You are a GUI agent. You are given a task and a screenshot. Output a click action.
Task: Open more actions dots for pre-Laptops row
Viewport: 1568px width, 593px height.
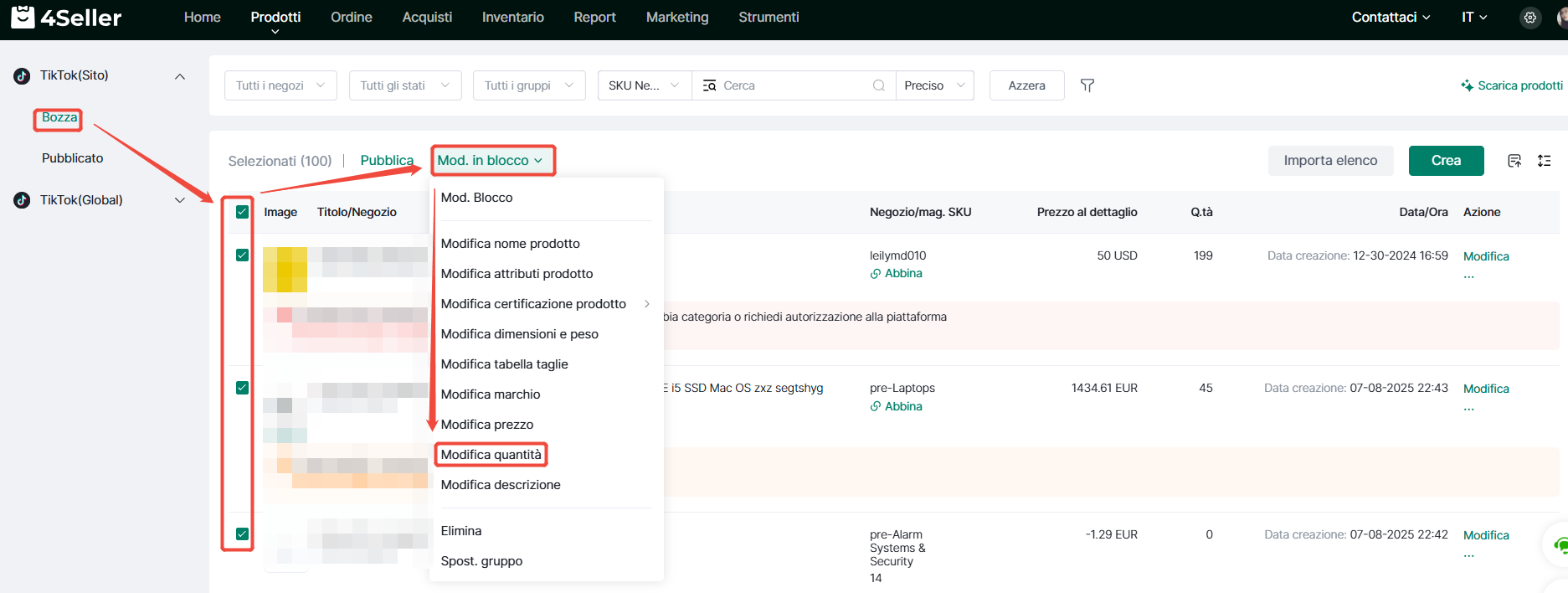point(1469,409)
